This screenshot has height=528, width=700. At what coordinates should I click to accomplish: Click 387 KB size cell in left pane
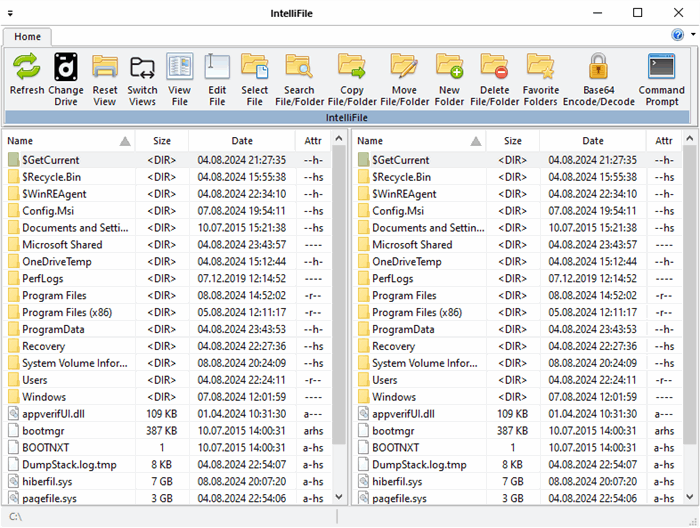[x=162, y=431]
